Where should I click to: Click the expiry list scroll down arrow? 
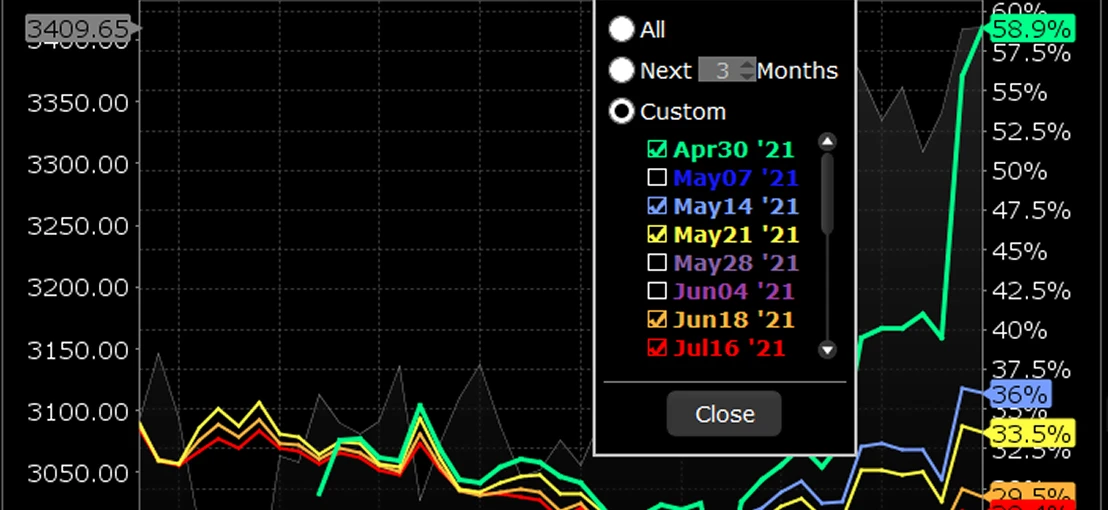827,349
